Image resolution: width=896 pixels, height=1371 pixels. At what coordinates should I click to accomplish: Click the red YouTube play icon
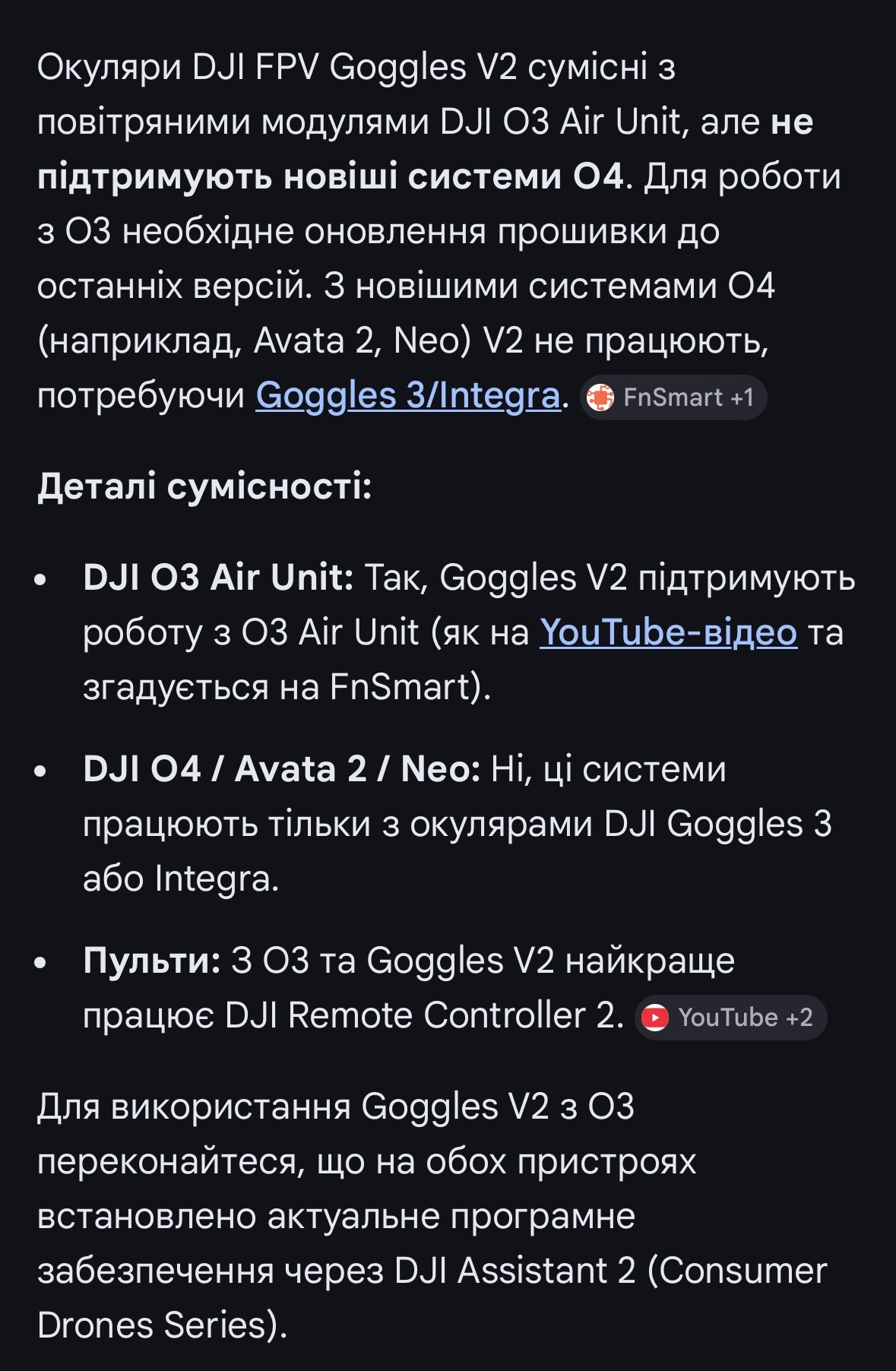pos(655,1018)
